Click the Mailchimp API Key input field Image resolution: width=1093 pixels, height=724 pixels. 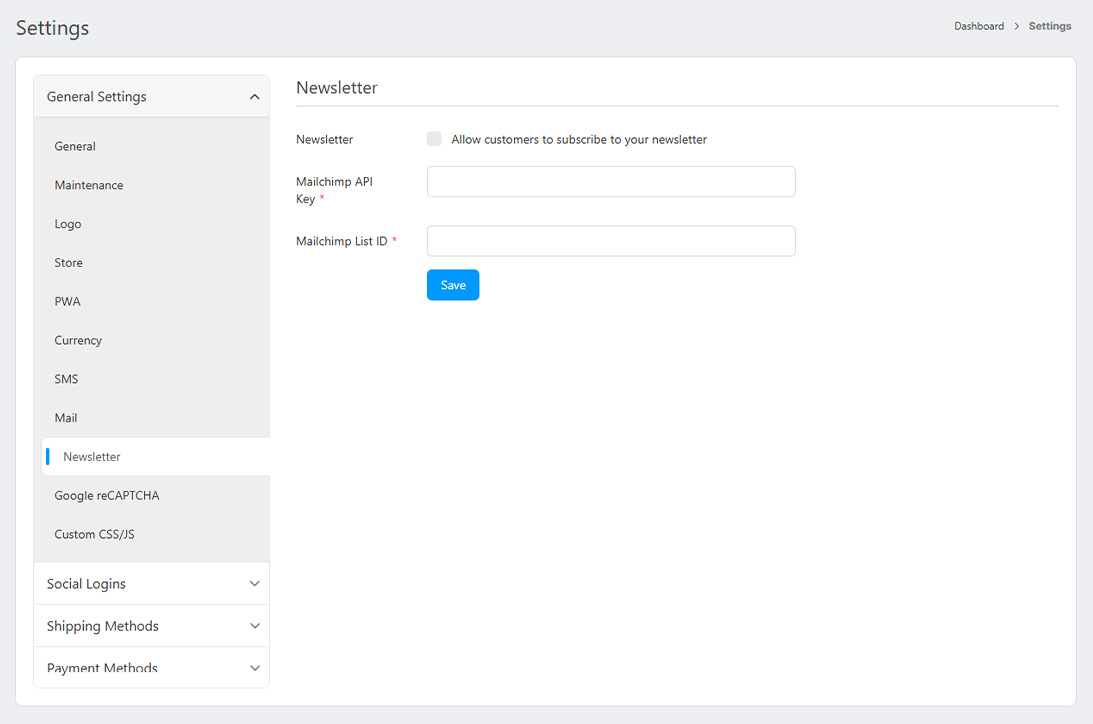click(610, 182)
